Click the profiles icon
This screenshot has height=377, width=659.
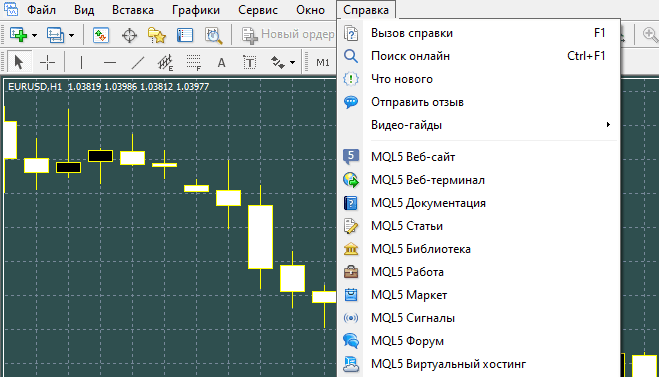[55, 35]
